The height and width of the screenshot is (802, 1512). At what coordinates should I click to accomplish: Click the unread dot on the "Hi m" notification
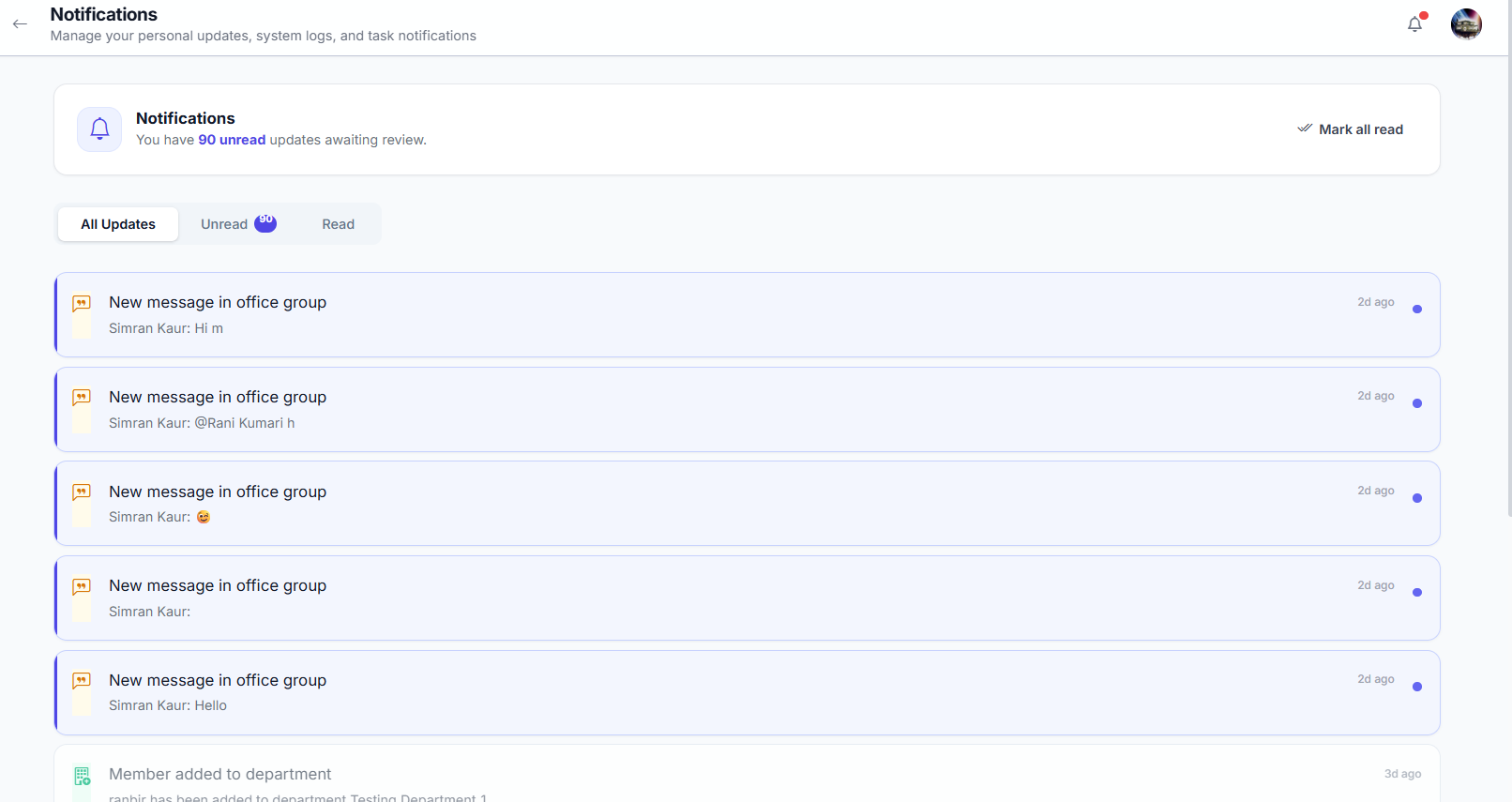pyautogui.click(x=1417, y=310)
